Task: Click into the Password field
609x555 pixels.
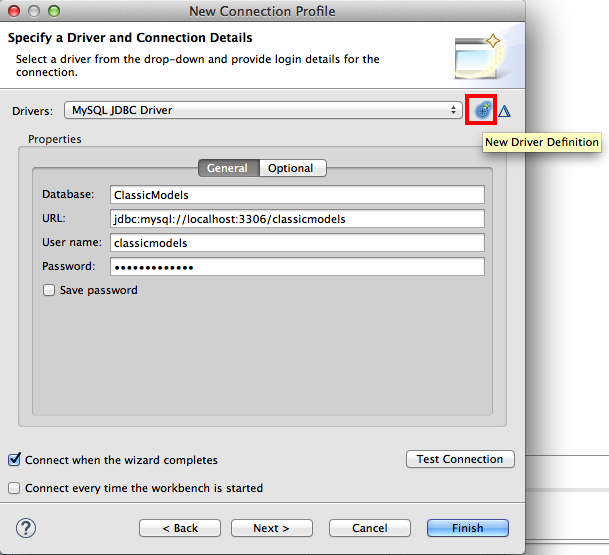Action: [297, 267]
